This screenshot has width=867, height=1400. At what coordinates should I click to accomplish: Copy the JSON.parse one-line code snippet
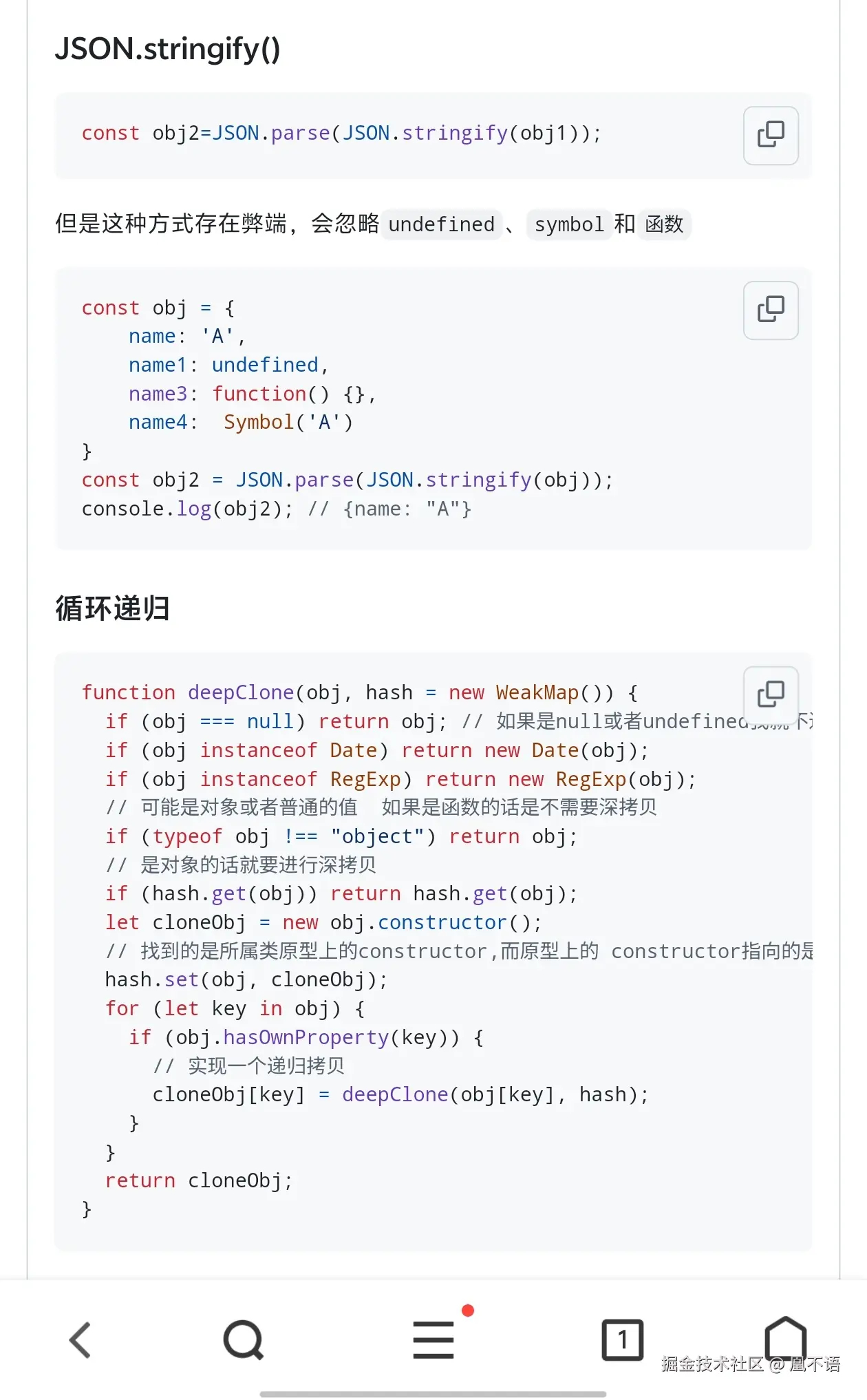tap(771, 135)
